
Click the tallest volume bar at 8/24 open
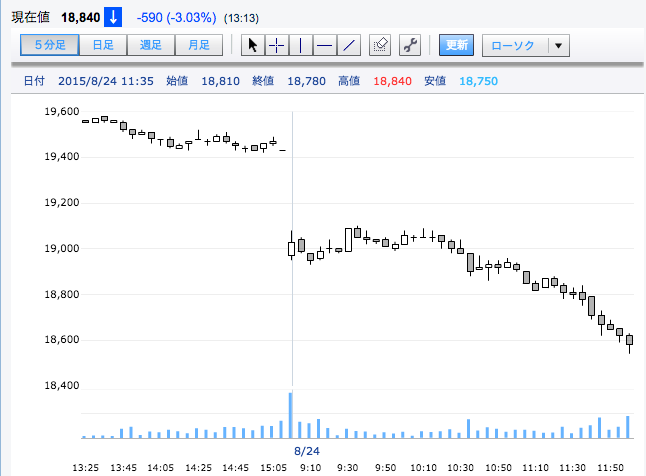click(x=291, y=415)
